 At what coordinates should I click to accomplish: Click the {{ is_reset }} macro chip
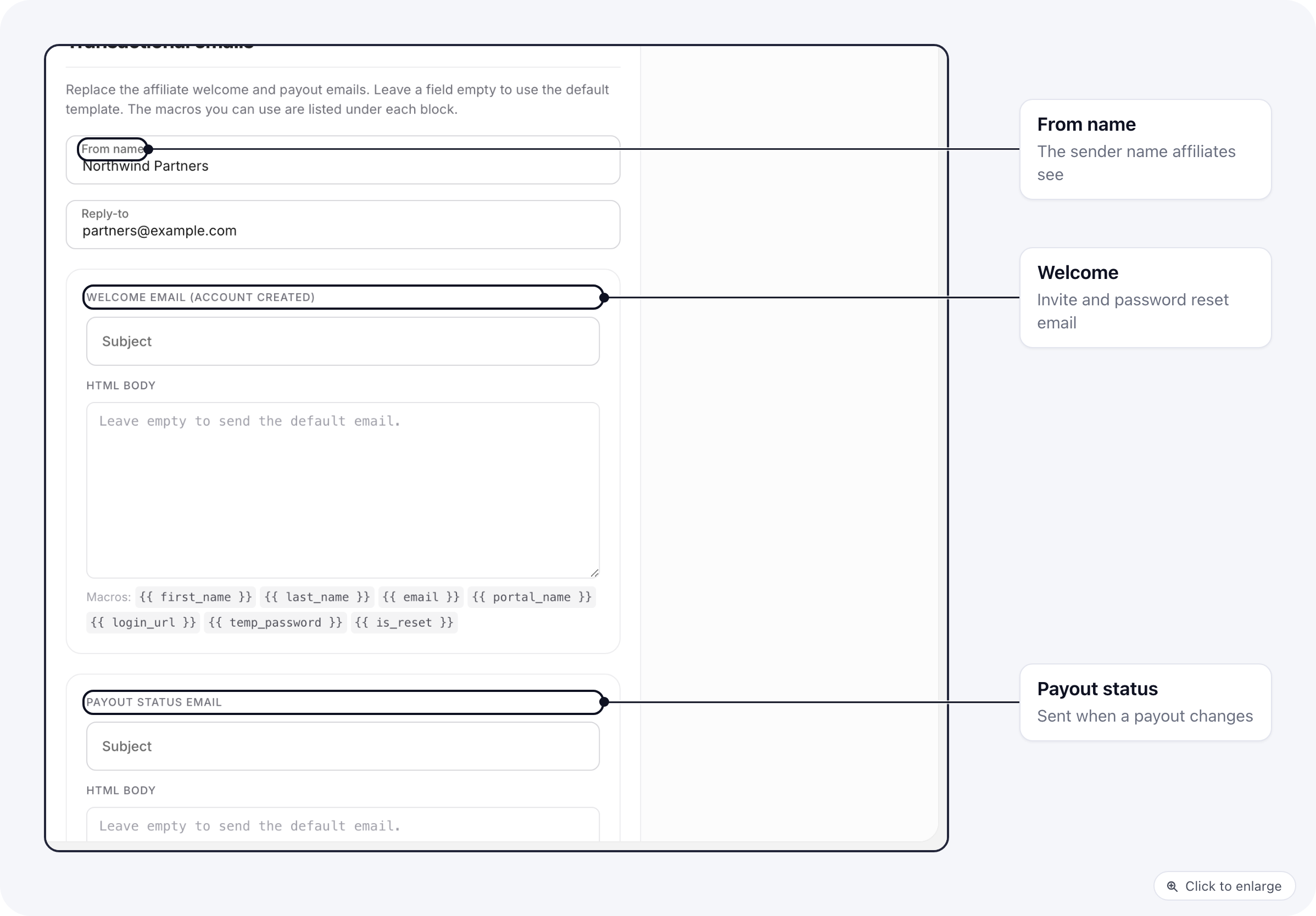coord(404,623)
